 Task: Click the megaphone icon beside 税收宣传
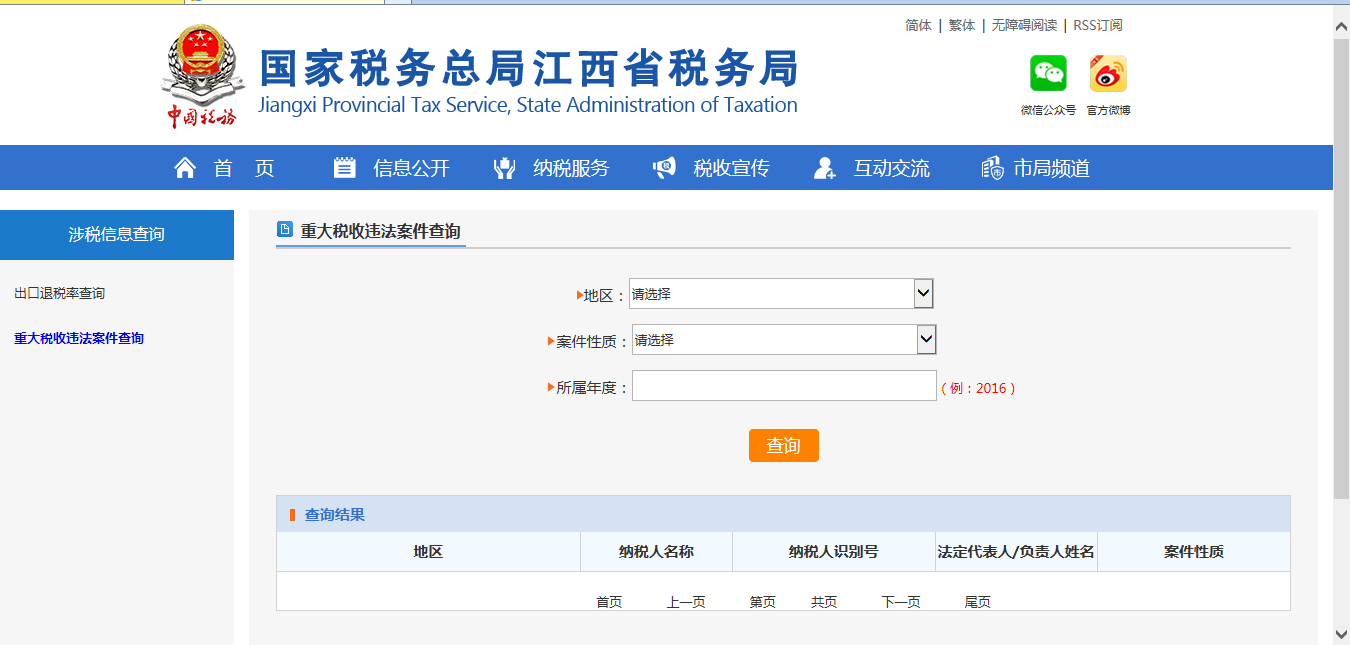click(664, 167)
